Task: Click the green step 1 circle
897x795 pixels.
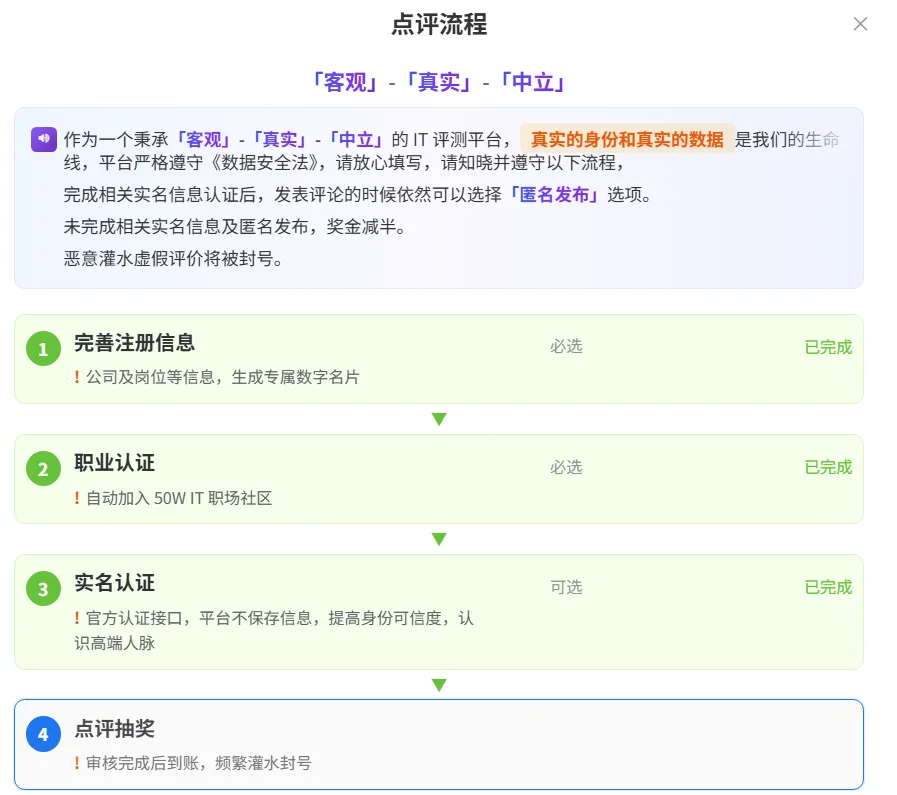Action: [43, 348]
